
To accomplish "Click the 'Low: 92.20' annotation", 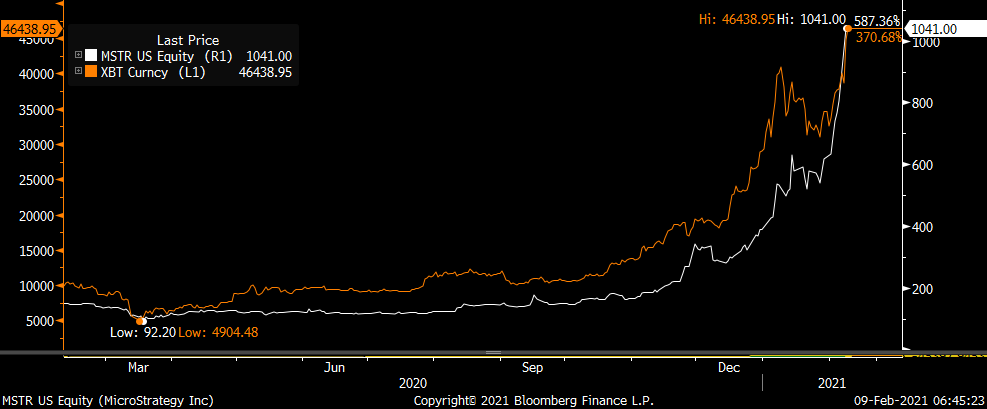I will point(145,332).
